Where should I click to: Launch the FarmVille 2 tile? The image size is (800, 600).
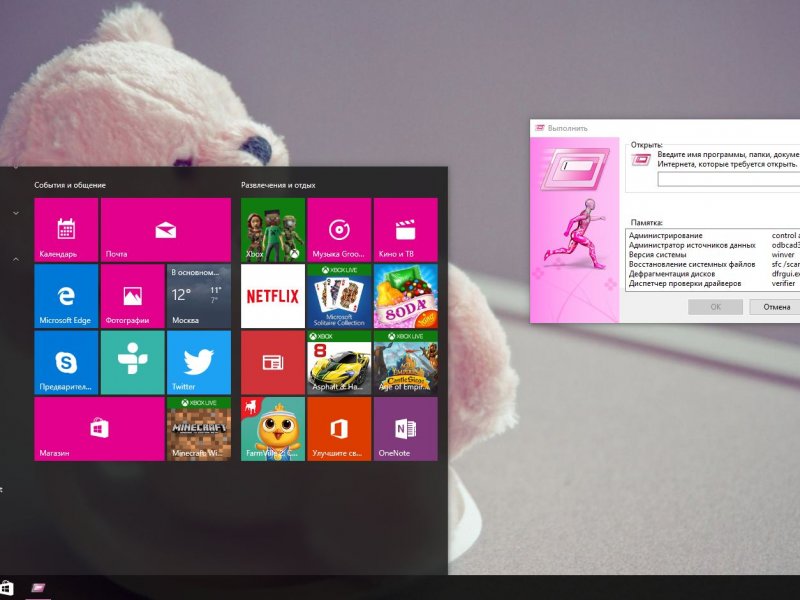[273, 429]
